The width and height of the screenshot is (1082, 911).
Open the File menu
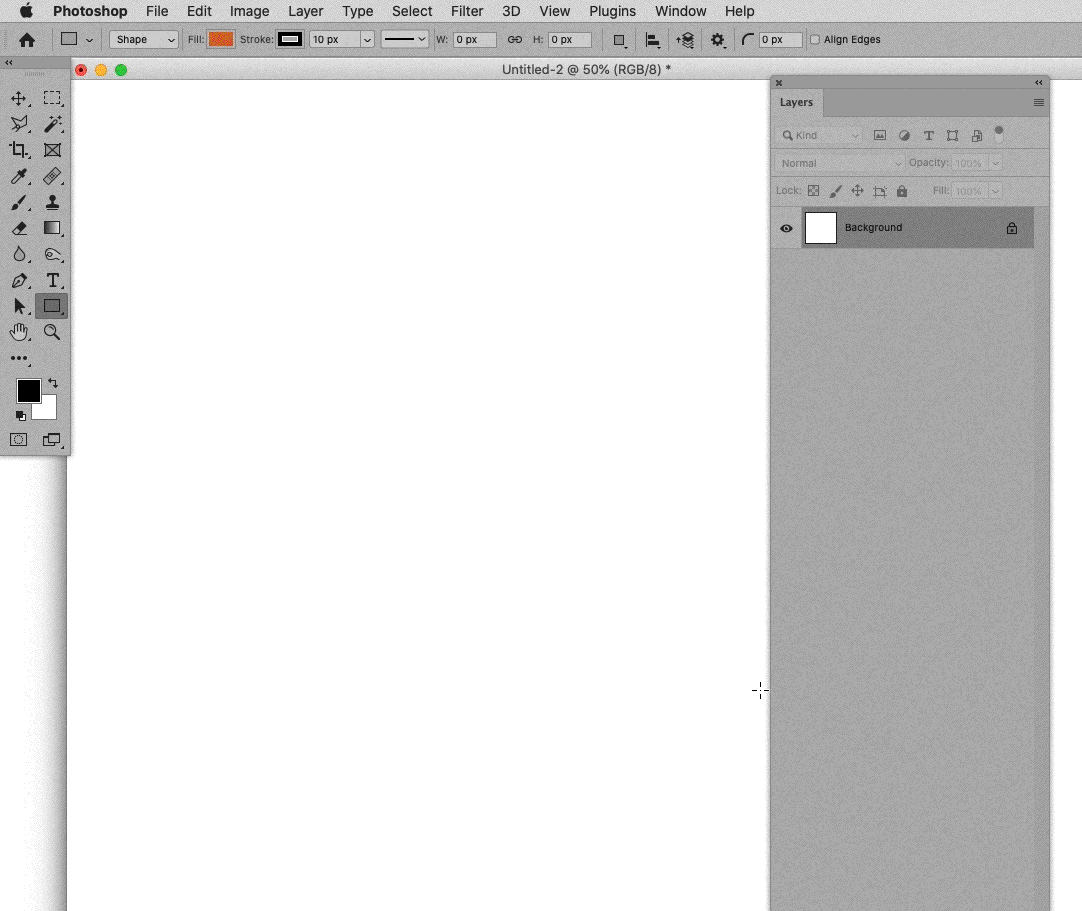tap(157, 11)
